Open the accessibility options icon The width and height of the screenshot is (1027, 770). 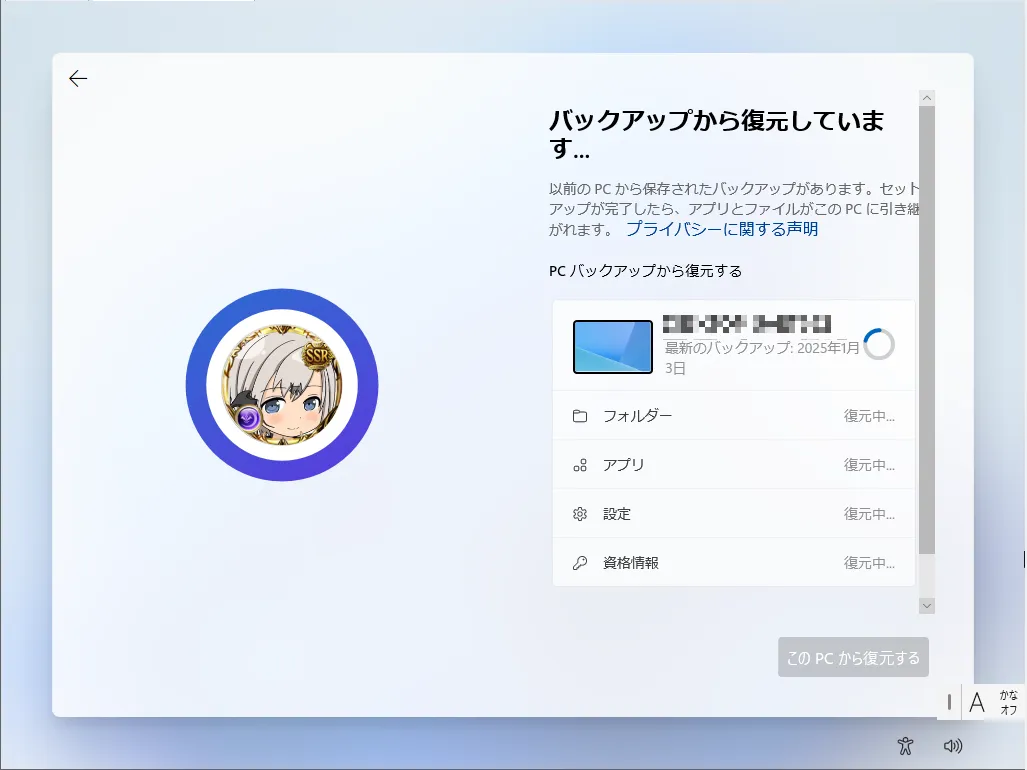(905, 746)
